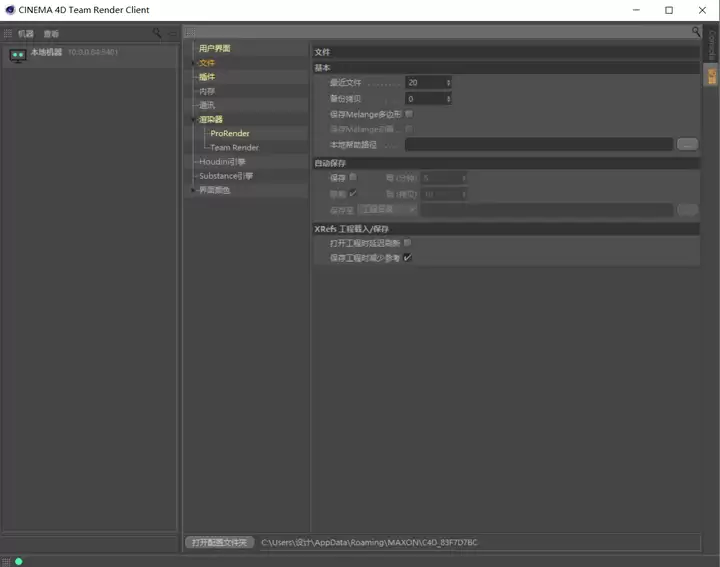
Task: Select Team Render in the tree
Action: click(x=234, y=147)
